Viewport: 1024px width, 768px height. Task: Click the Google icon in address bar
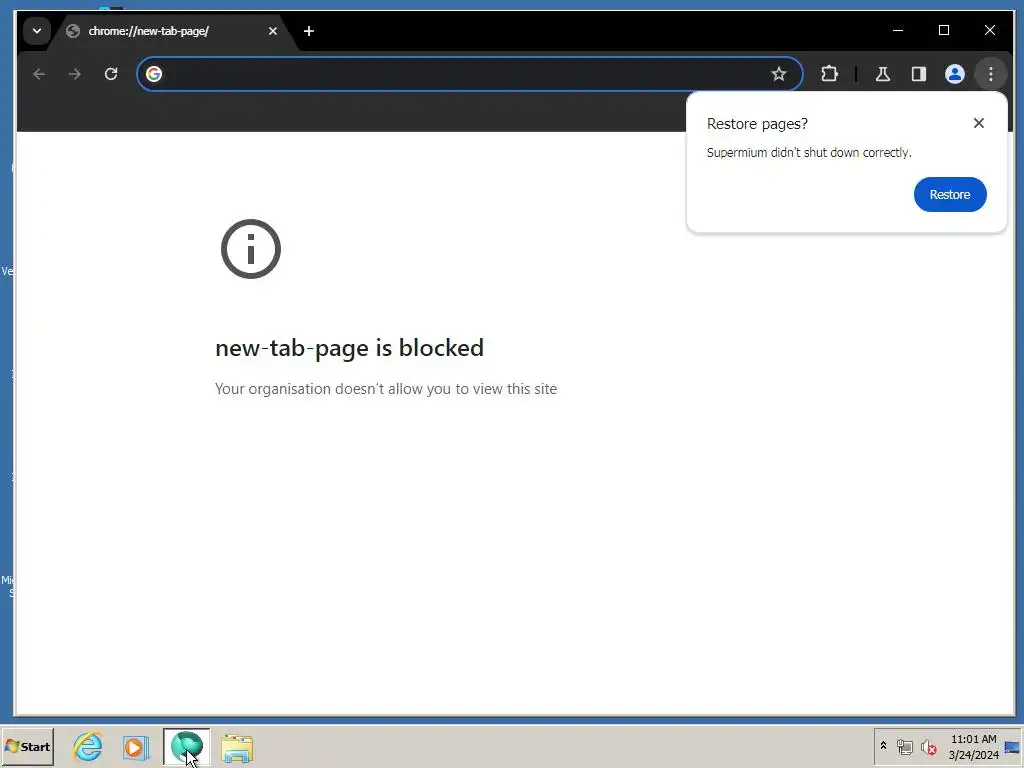(x=154, y=74)
